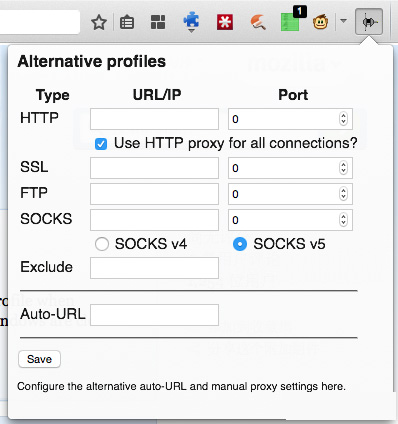398x424 pixels.
Task: Focus the HTTP URL/IP input field
Action: pos(154,119)
